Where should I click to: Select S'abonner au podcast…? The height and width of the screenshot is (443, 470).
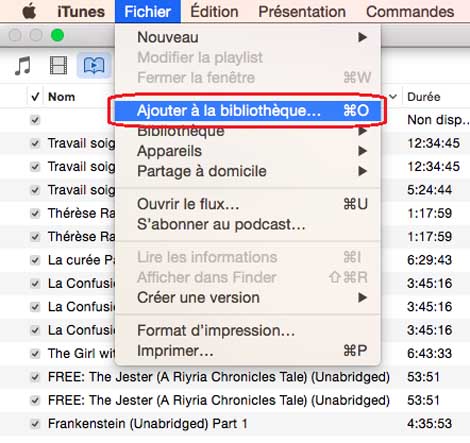point(248,224)
